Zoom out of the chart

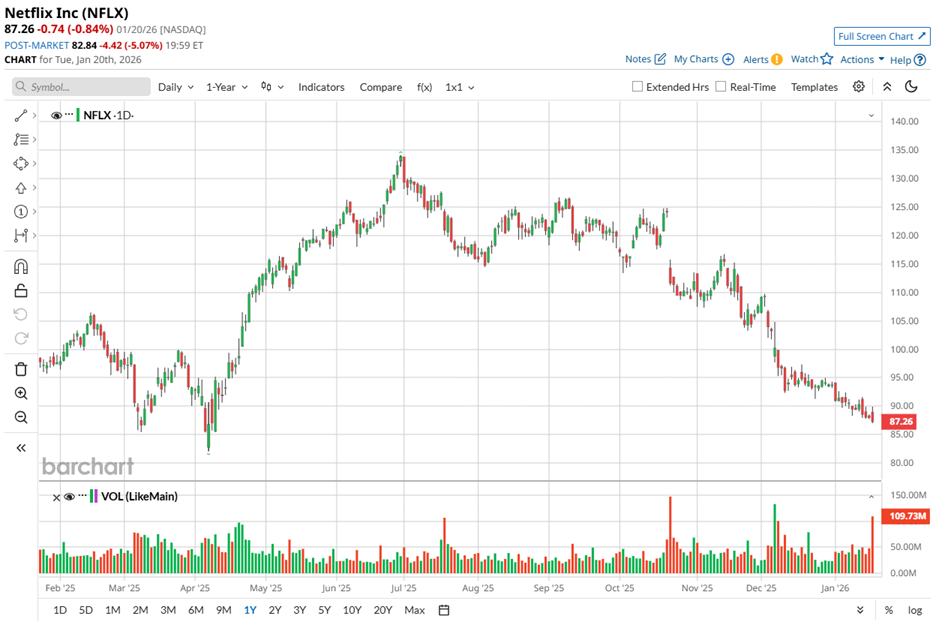[x=21, y=417]
